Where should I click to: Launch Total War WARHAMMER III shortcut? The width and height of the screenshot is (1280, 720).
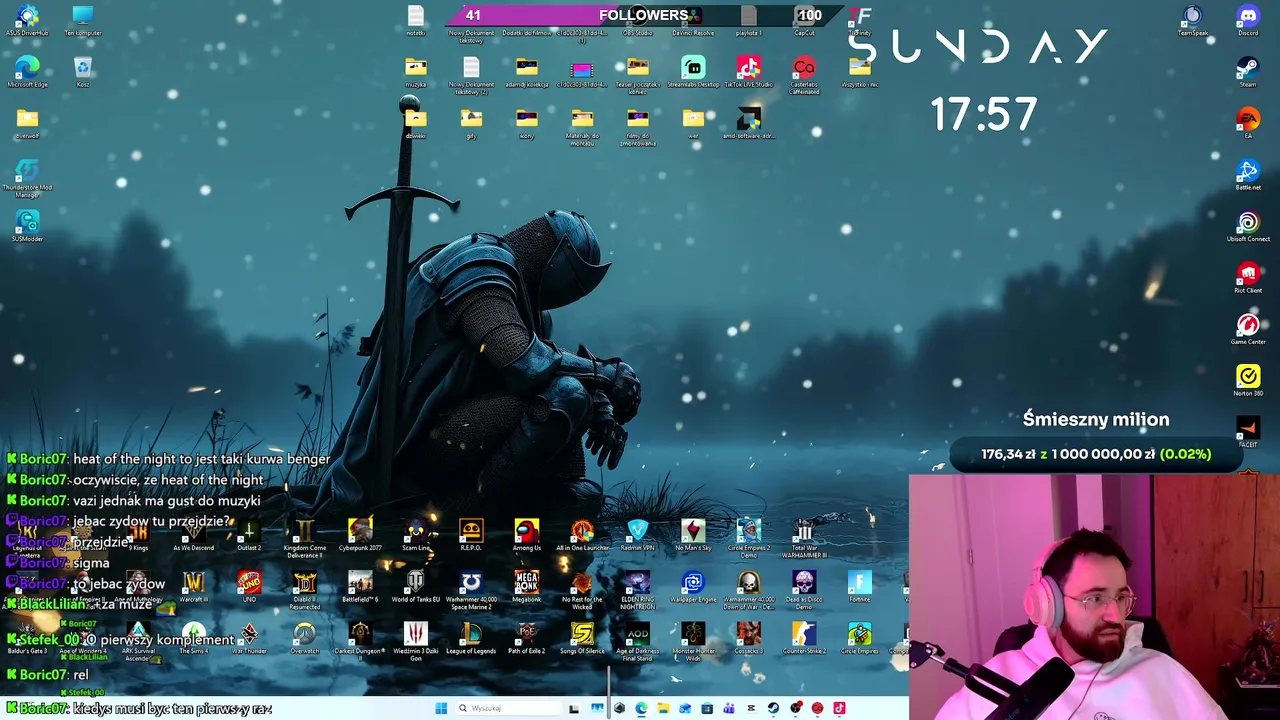(804, 537)
